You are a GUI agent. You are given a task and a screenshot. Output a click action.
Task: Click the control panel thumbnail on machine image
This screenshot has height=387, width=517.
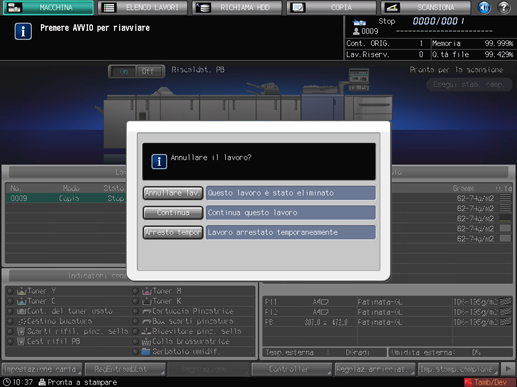pos(359,79)
